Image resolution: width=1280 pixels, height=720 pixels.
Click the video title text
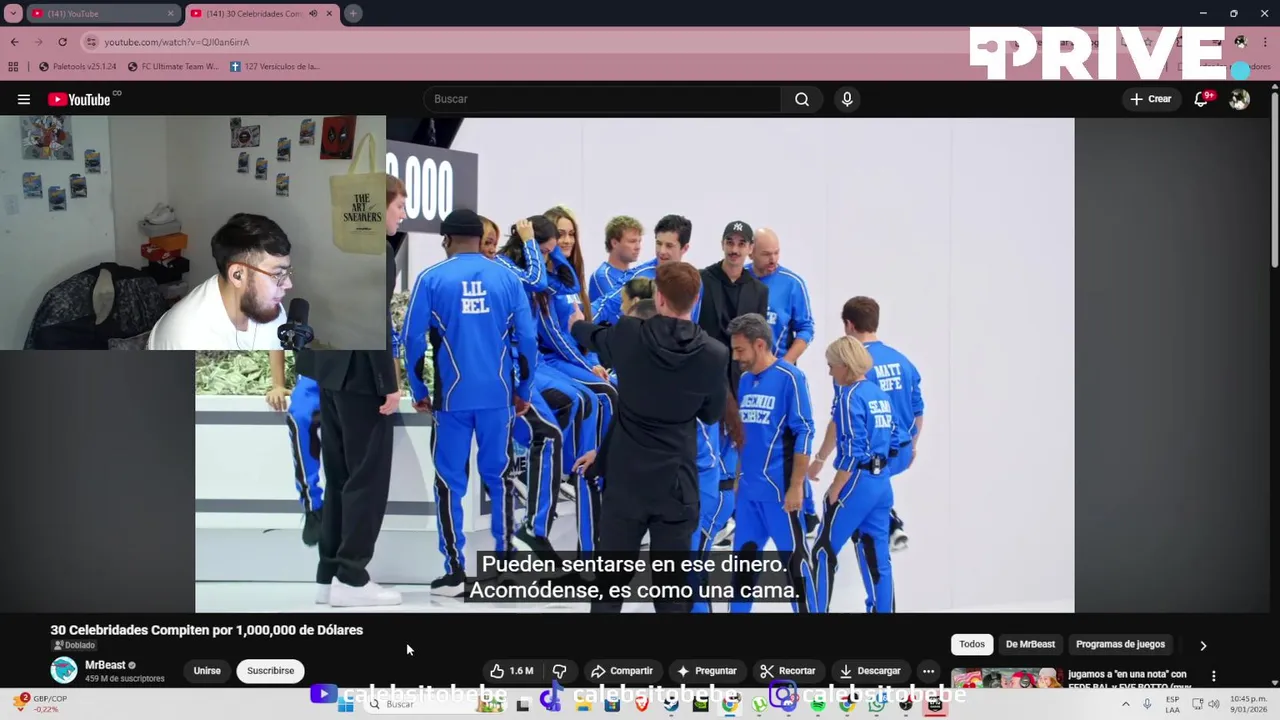(x=207, y=630)
